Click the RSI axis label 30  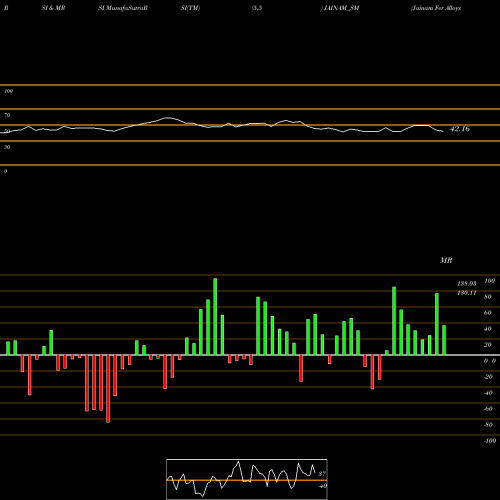pyautogui.click(x=7, y=147)
